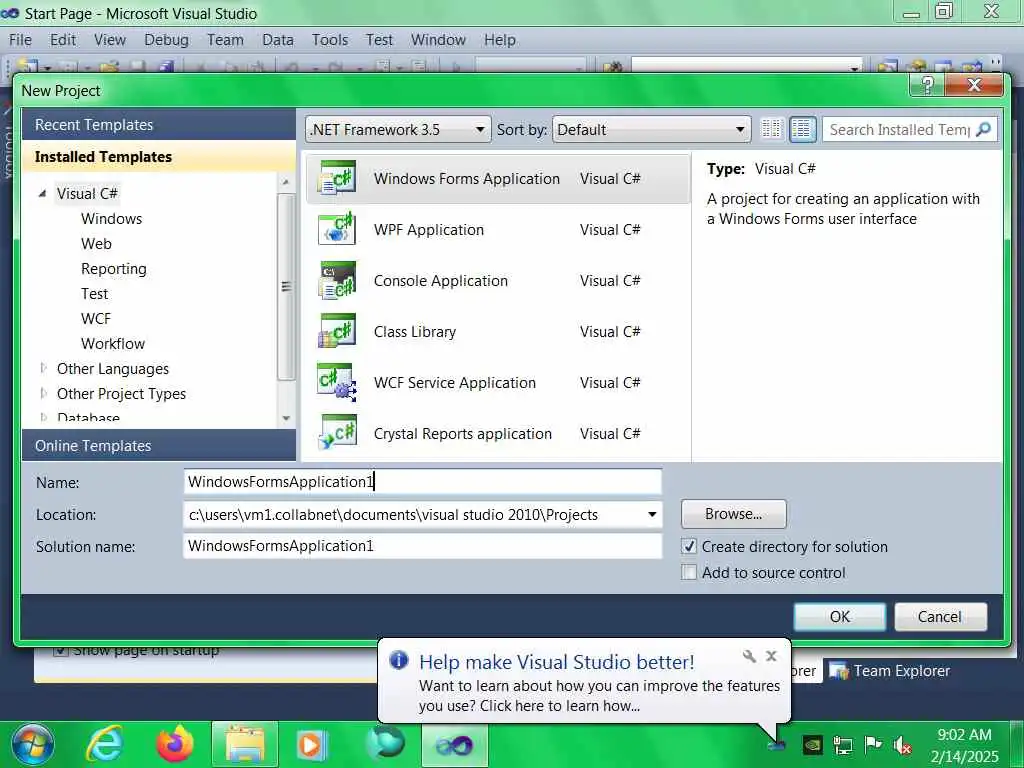Image resolution: width=1024 pixels, height=768 pixels.
Task: Open the Team menu
Action: 225,40
